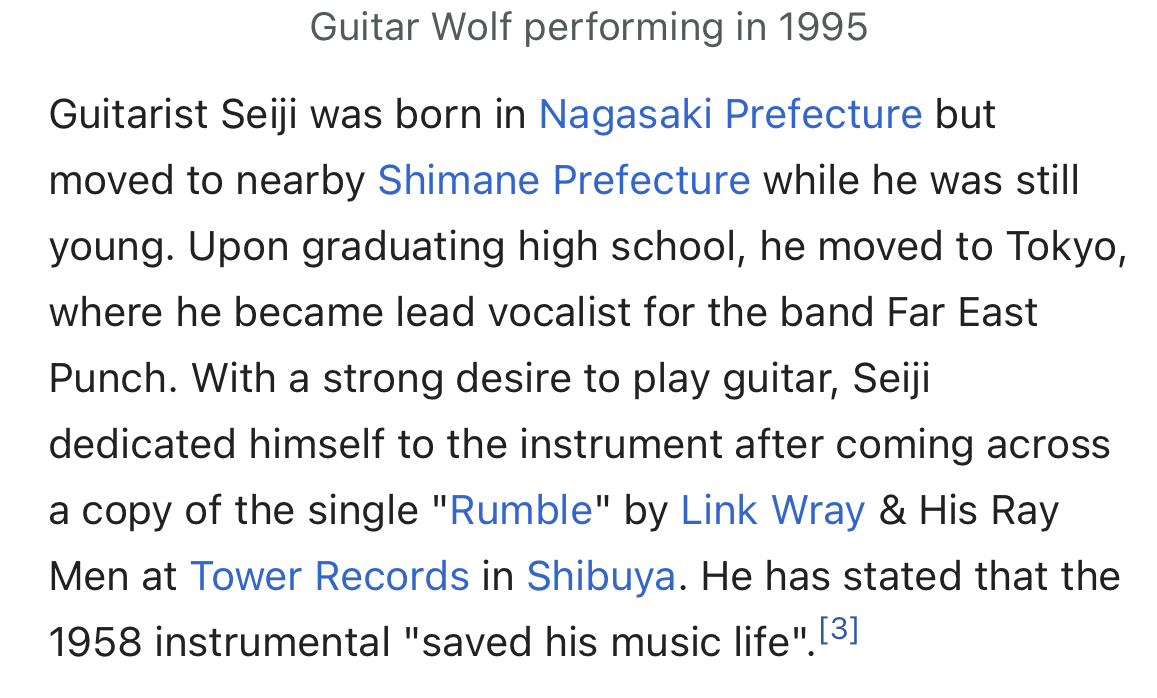Image resolution: width=1157 pixels, height=698 pixels.
Task: Visit the Link Wray article link
Action: click(772, 510)
